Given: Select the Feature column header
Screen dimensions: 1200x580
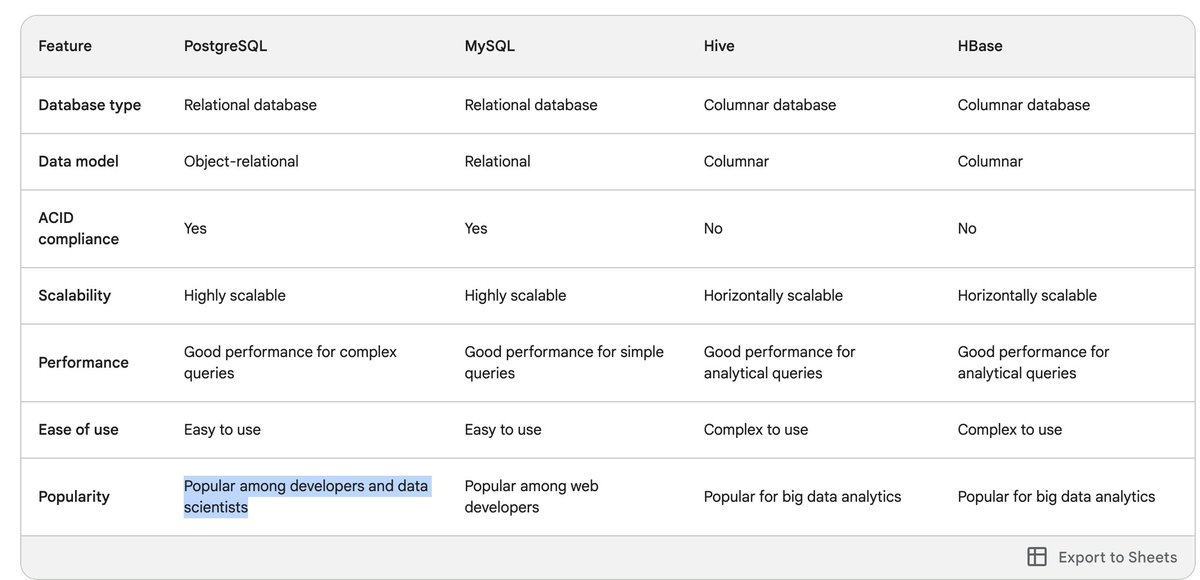Looking at the screenshot, I should pyautogui.click(x=64, y=45).
